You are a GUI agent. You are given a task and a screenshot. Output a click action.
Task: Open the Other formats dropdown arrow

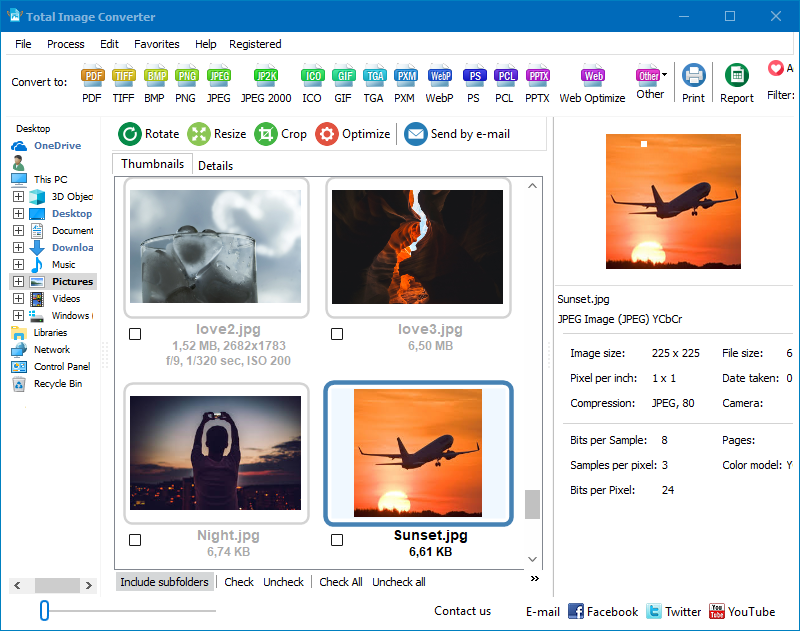(664, 75)
